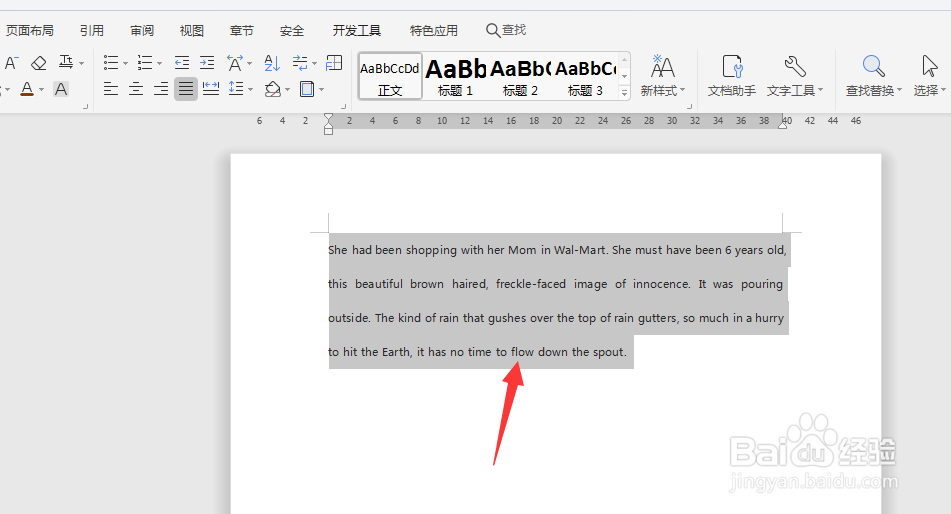Screen dimensions: 951x514
Task: Open the insert table/tab-stop icon
Action: click(334, 63)
